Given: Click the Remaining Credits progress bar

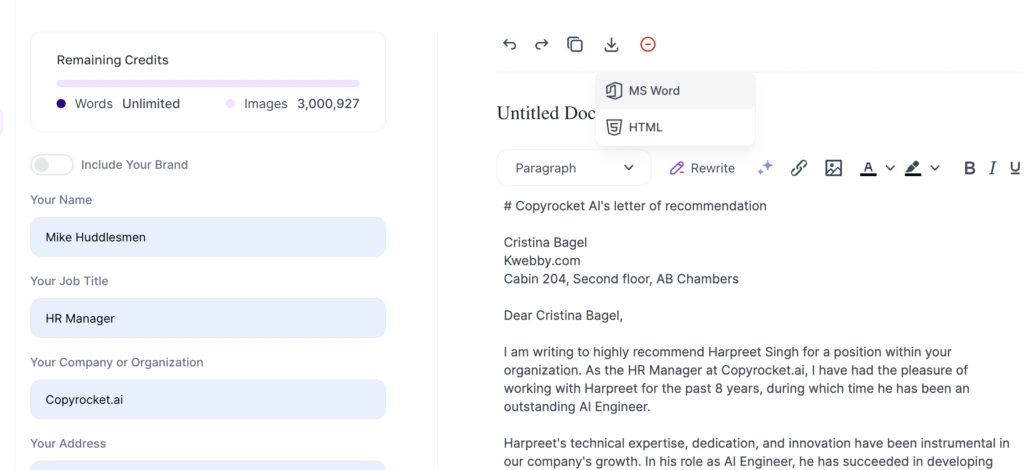Looking at the screenshot, I should (208, 83).
